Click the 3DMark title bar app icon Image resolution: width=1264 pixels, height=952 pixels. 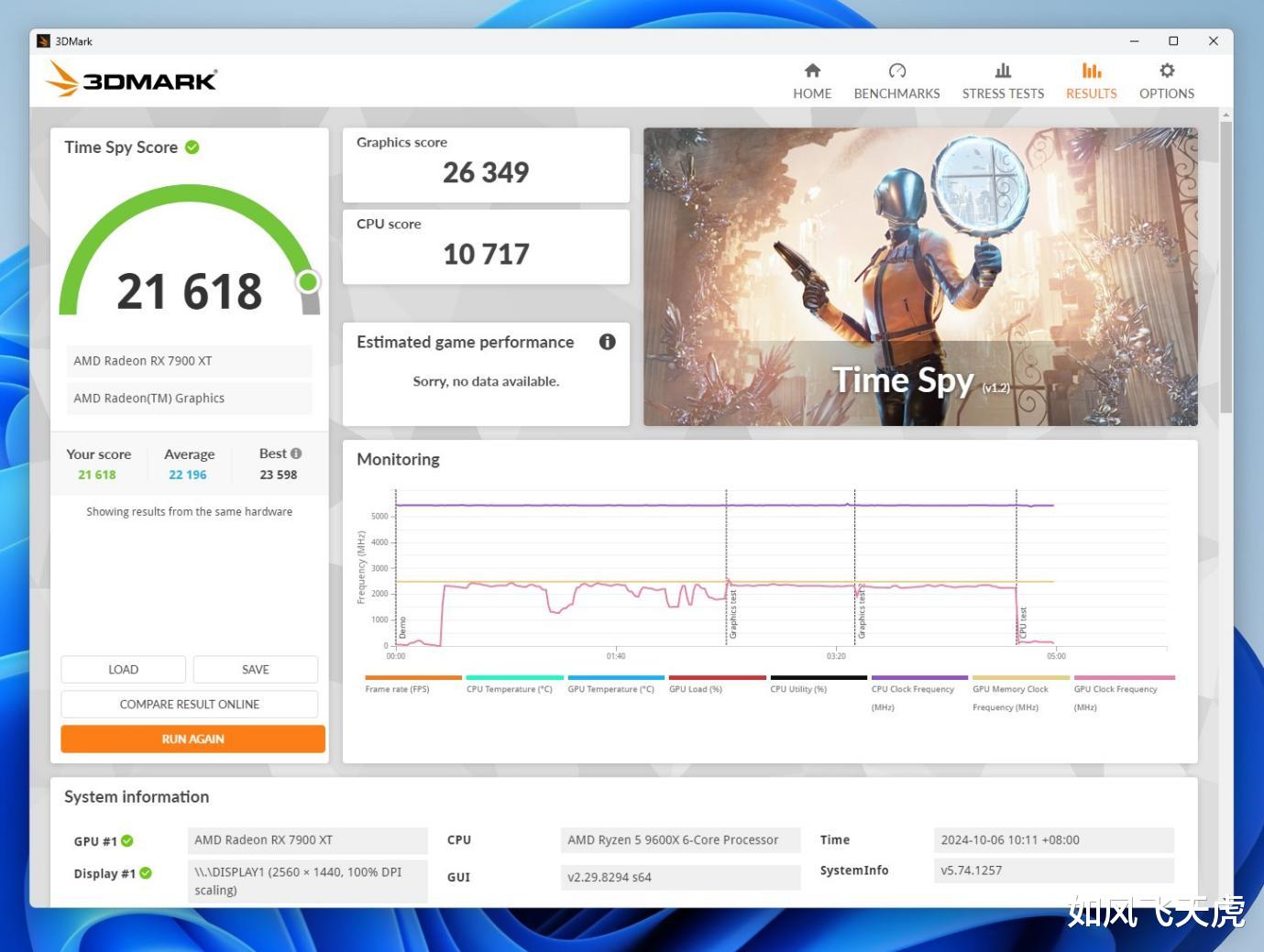coord(43,41)
